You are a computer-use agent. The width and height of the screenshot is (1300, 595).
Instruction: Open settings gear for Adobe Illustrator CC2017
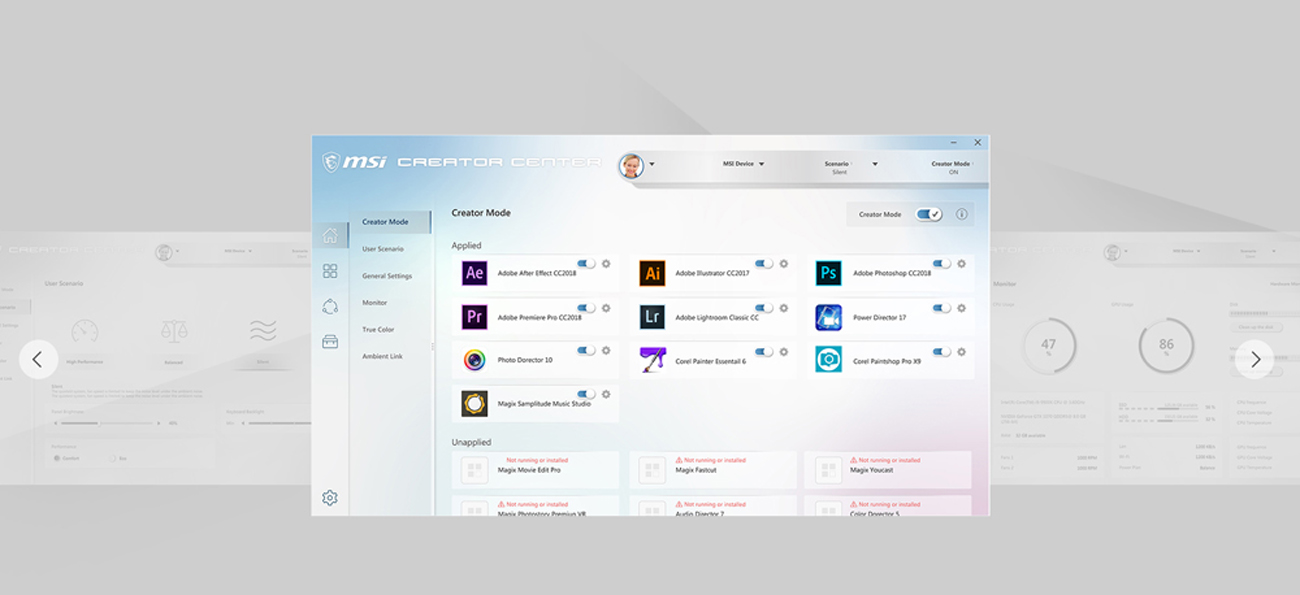tap(784, 264)
